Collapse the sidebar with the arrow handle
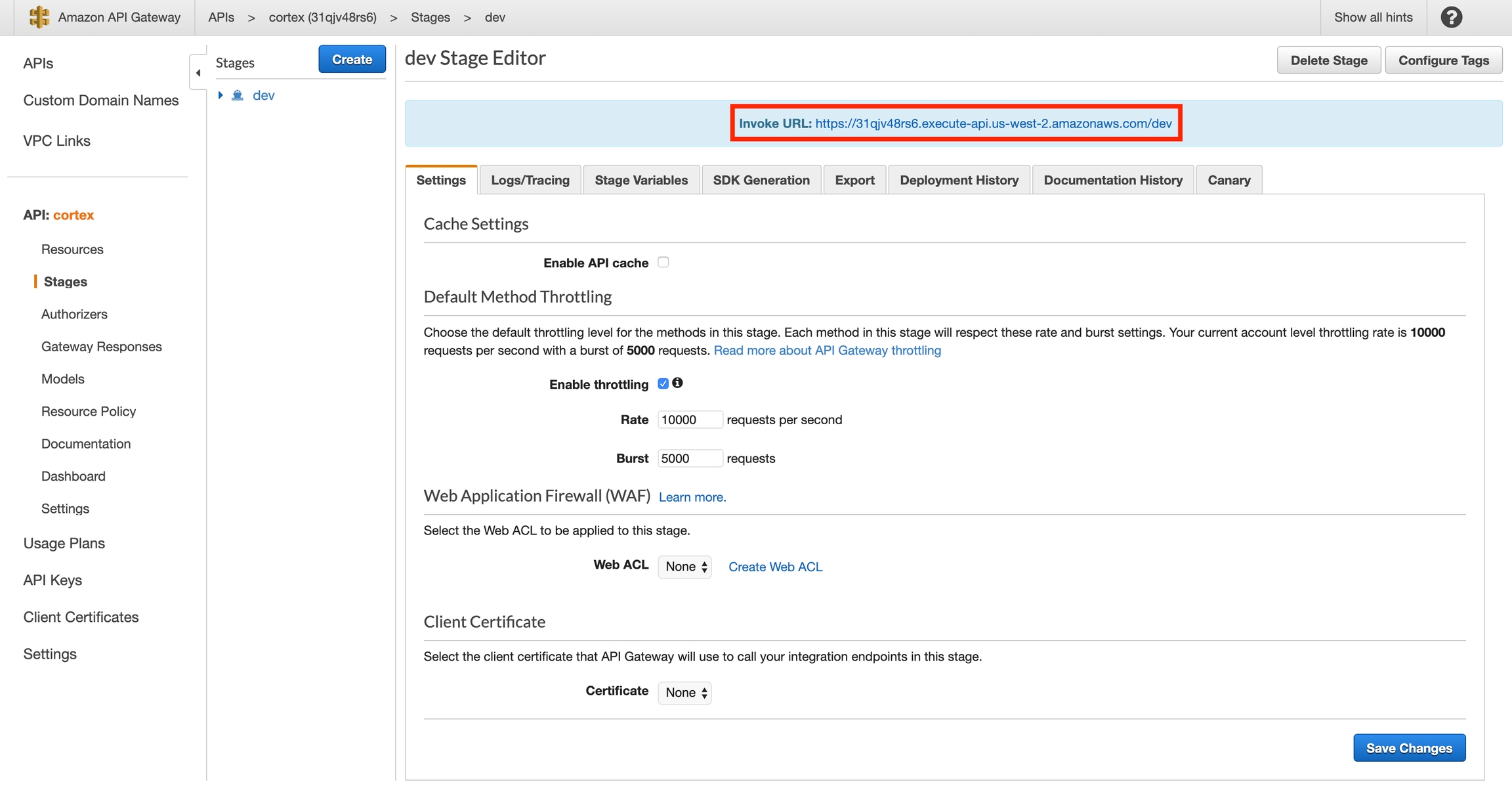Screen dimensions: 1512x786 tap(198, 73)
